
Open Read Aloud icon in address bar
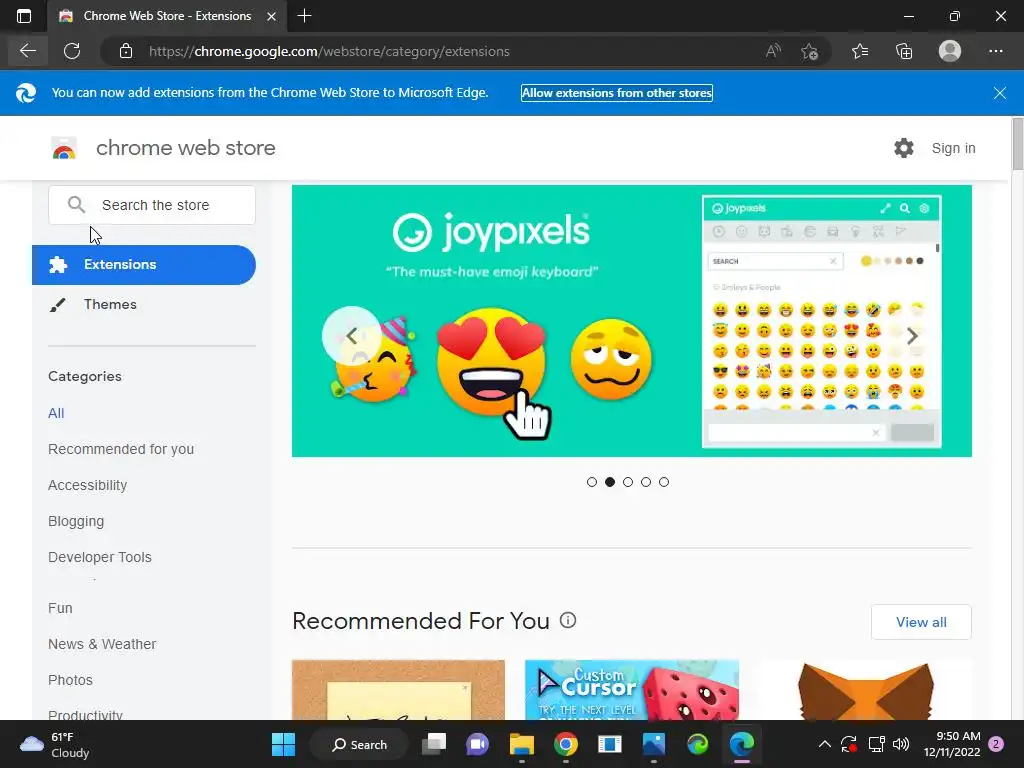tap(773, 51)
